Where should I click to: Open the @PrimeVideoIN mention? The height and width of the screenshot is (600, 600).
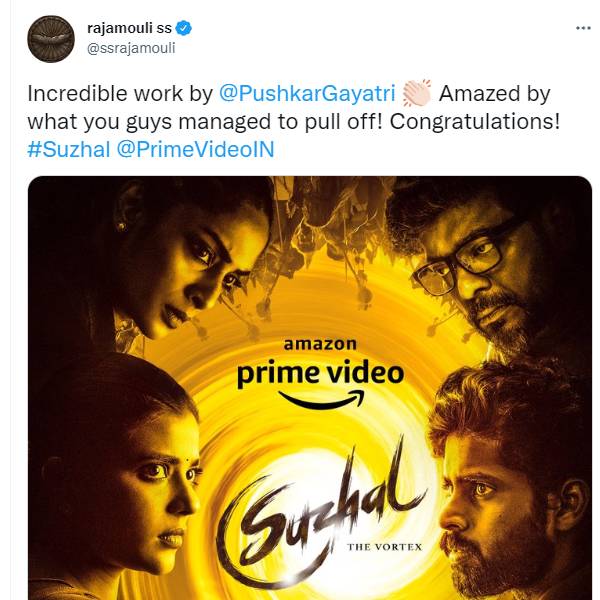(195, 149)
